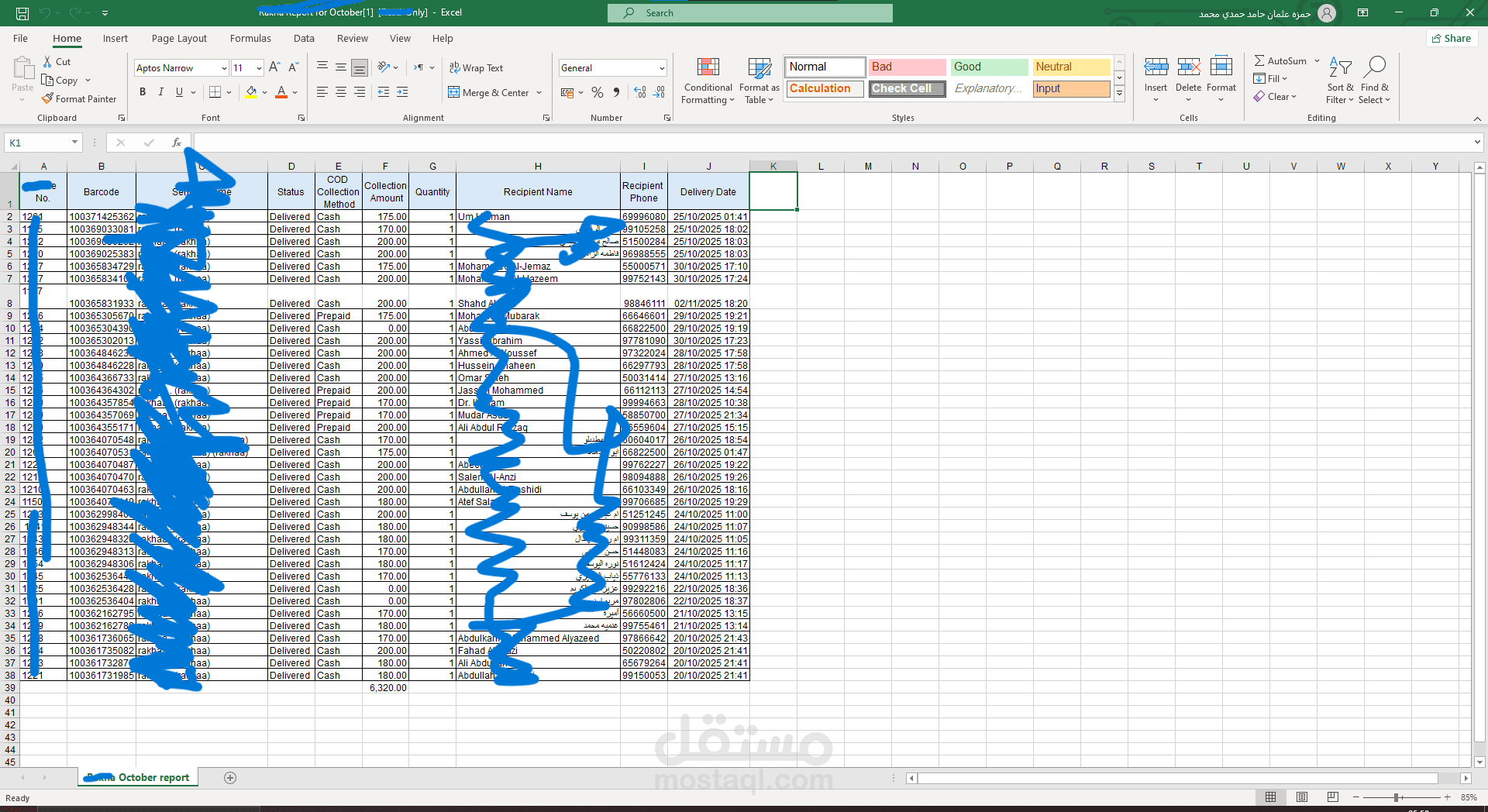Viewport: 1488px width, 812px height.
Task: Click the Share button
Action: click(x=1451, y=38)
